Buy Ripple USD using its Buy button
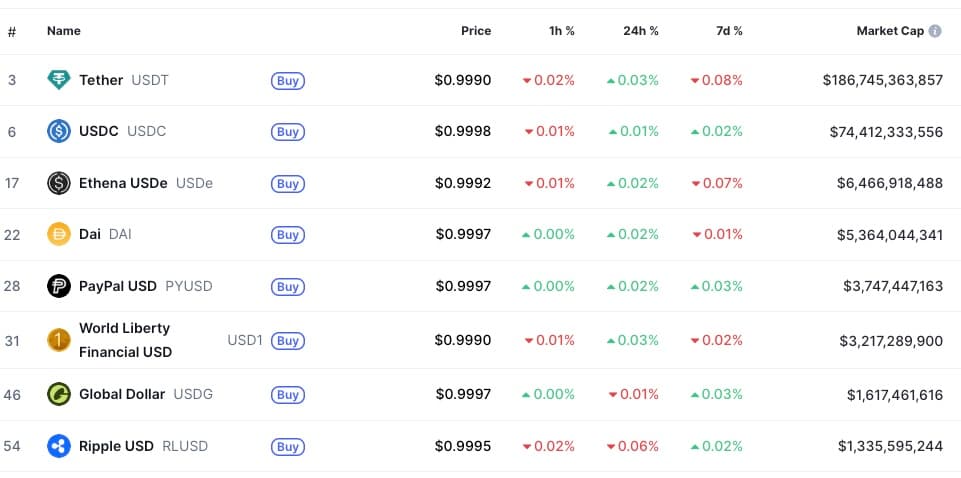The image size is (961, 478). click(288, 447)
